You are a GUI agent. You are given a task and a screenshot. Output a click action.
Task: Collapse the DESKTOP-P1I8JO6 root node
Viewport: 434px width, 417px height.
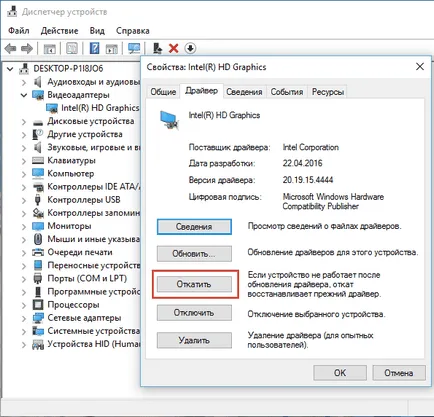10,69
